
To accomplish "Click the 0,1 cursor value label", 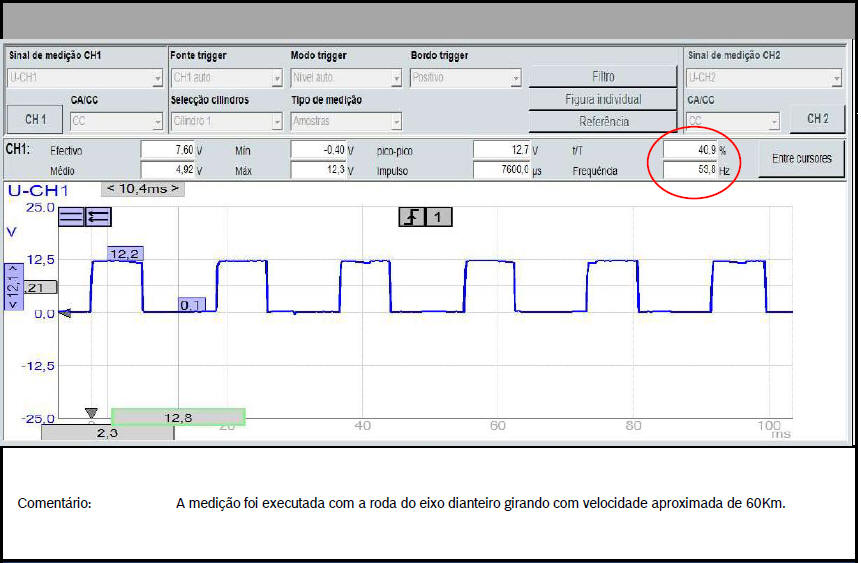I will 191,305.
